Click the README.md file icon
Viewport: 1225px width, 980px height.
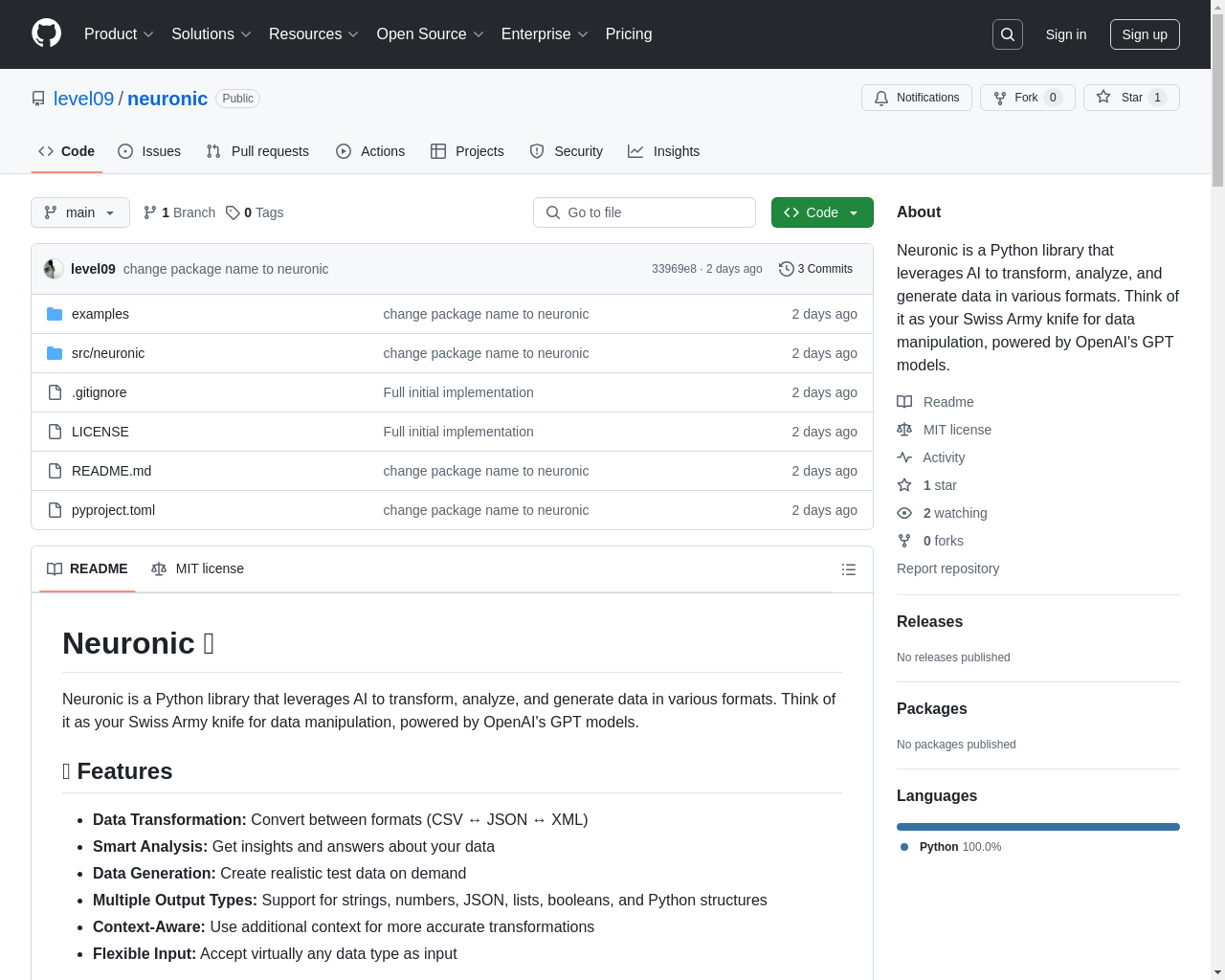tap(55, 471)
